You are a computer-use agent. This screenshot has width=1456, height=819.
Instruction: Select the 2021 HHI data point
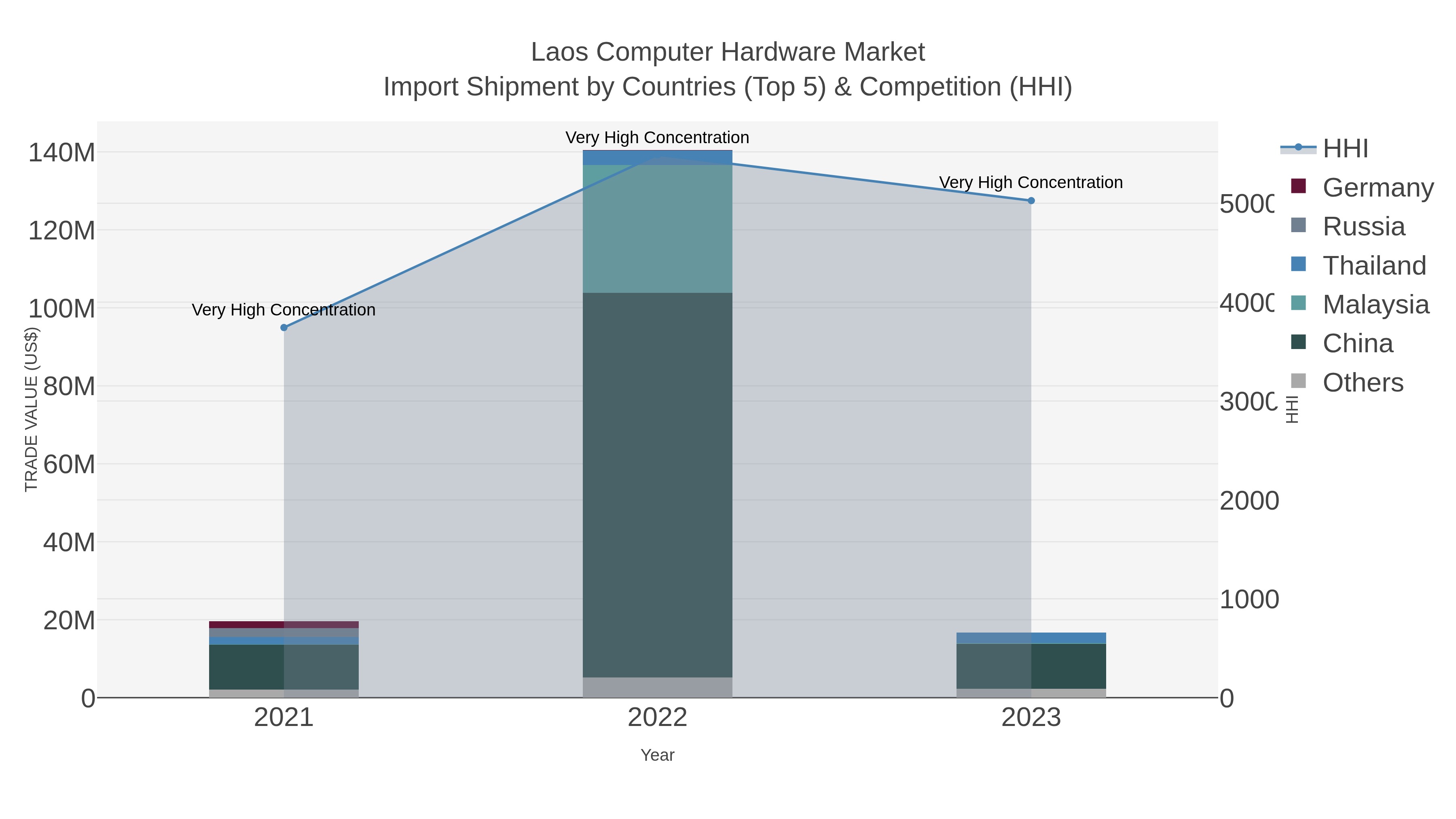click(284, 328)
